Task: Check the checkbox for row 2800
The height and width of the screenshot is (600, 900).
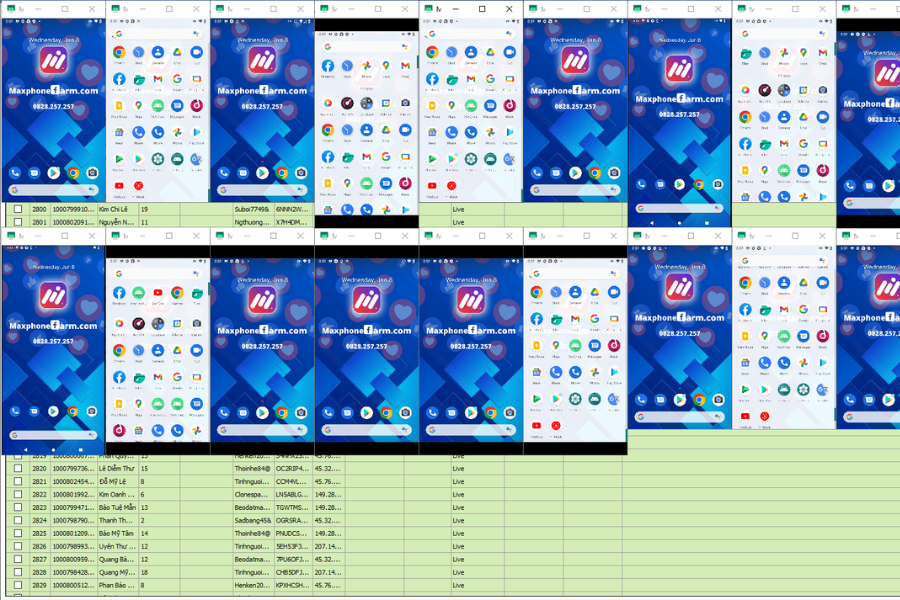Action: click(17, 210)
